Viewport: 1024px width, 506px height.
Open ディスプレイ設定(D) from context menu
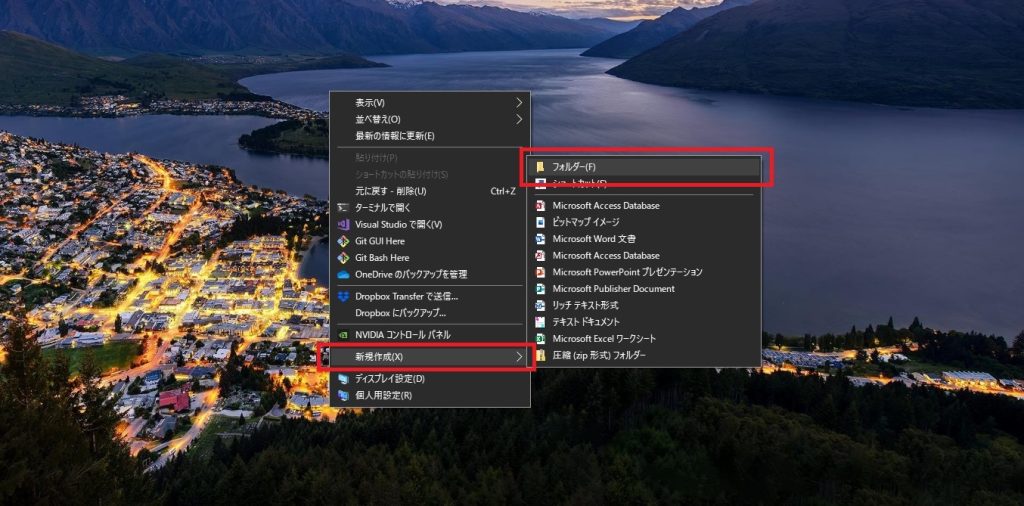click(389, 379)
